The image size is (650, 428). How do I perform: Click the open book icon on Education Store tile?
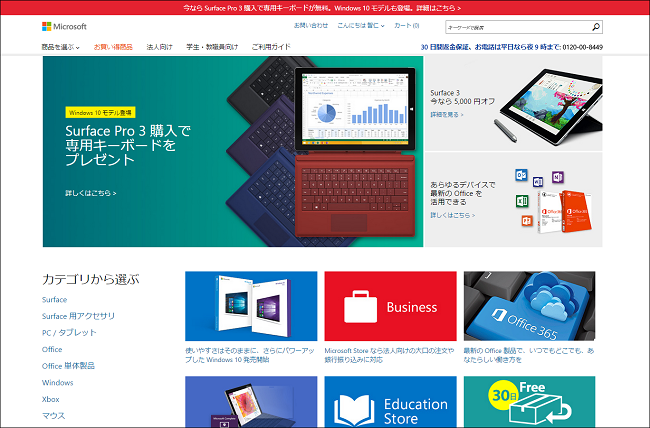(x=354, y=410)
